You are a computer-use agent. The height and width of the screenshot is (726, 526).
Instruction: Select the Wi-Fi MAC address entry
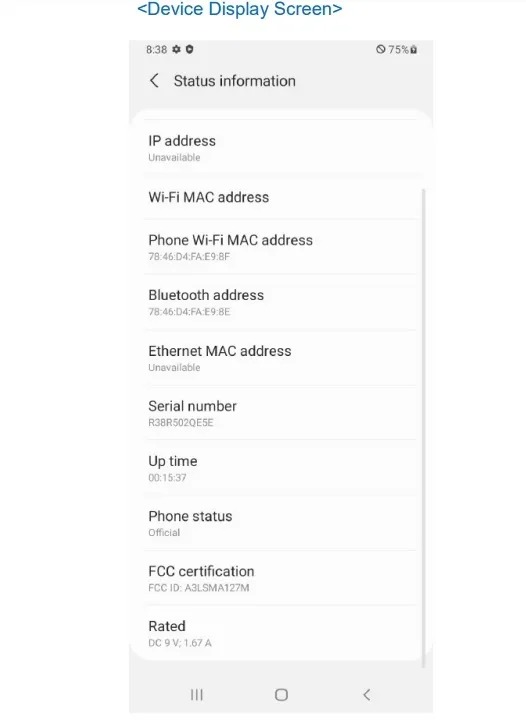280,197
